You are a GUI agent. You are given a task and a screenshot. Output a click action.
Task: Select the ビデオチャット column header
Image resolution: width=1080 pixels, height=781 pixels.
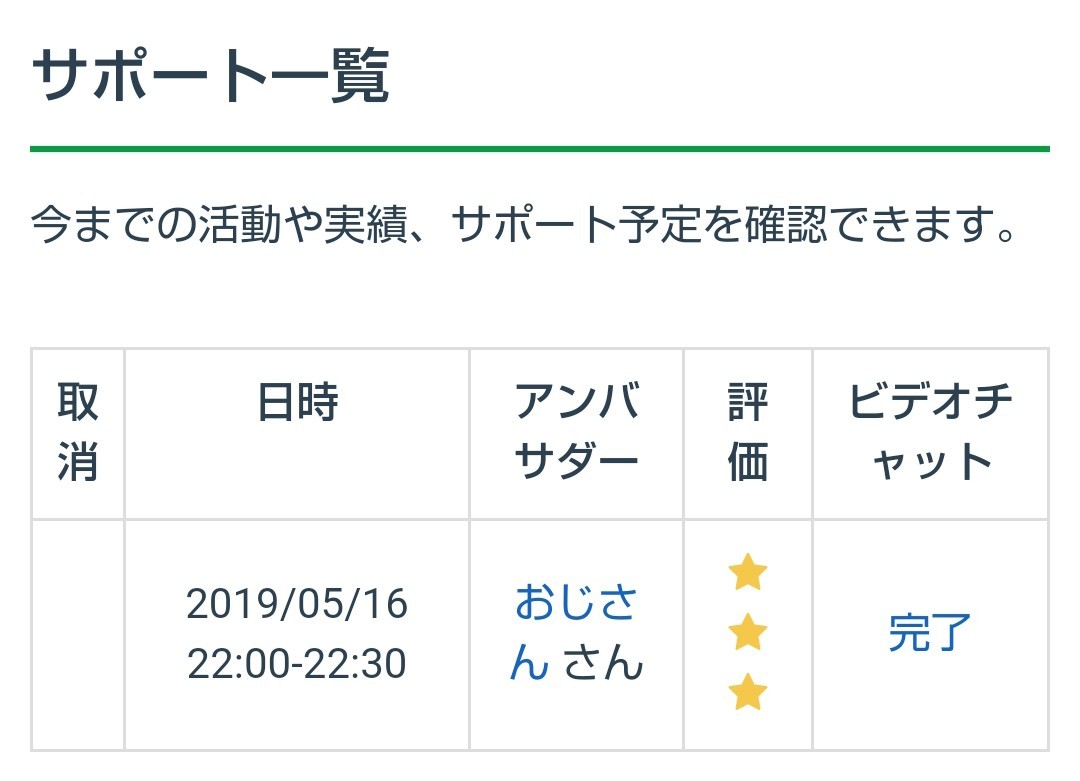tap(930, 433)
